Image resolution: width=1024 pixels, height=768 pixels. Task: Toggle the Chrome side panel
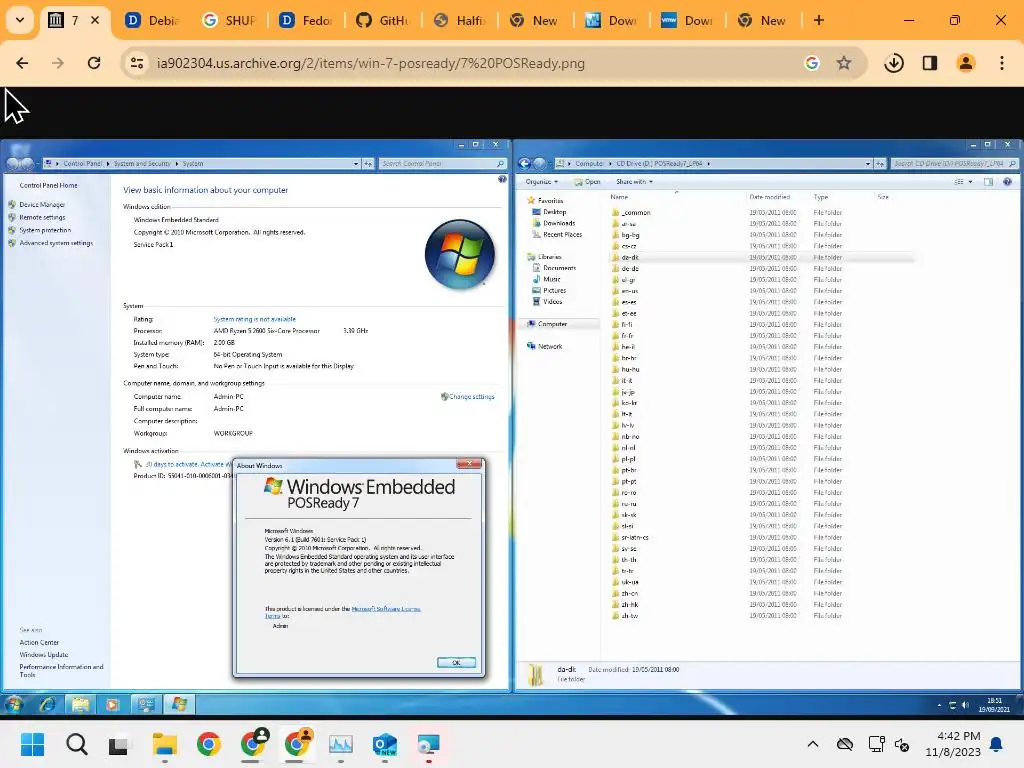click(929, 63)
